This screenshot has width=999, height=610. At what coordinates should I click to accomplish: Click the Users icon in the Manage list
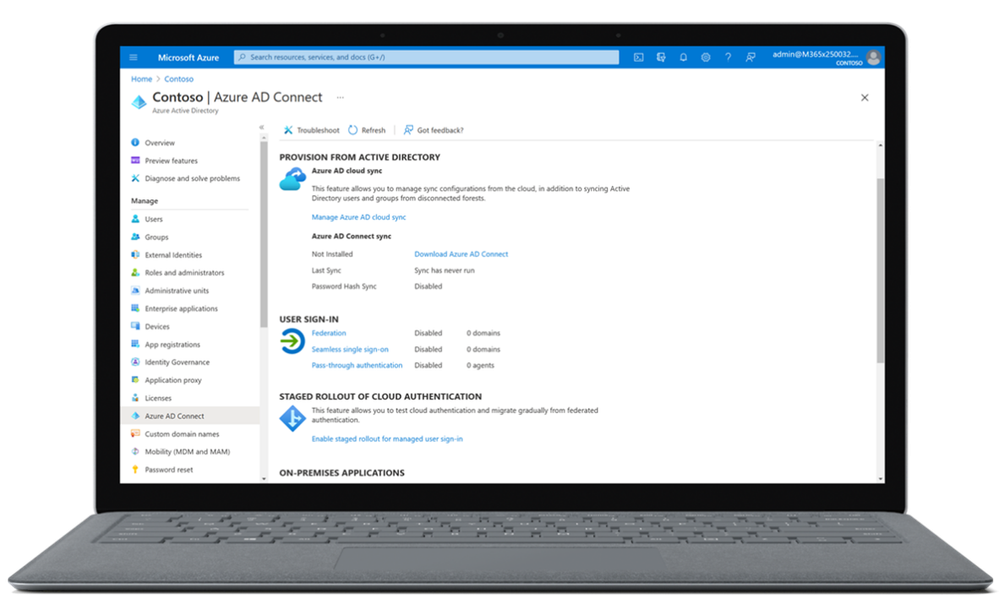click(135, 219)
